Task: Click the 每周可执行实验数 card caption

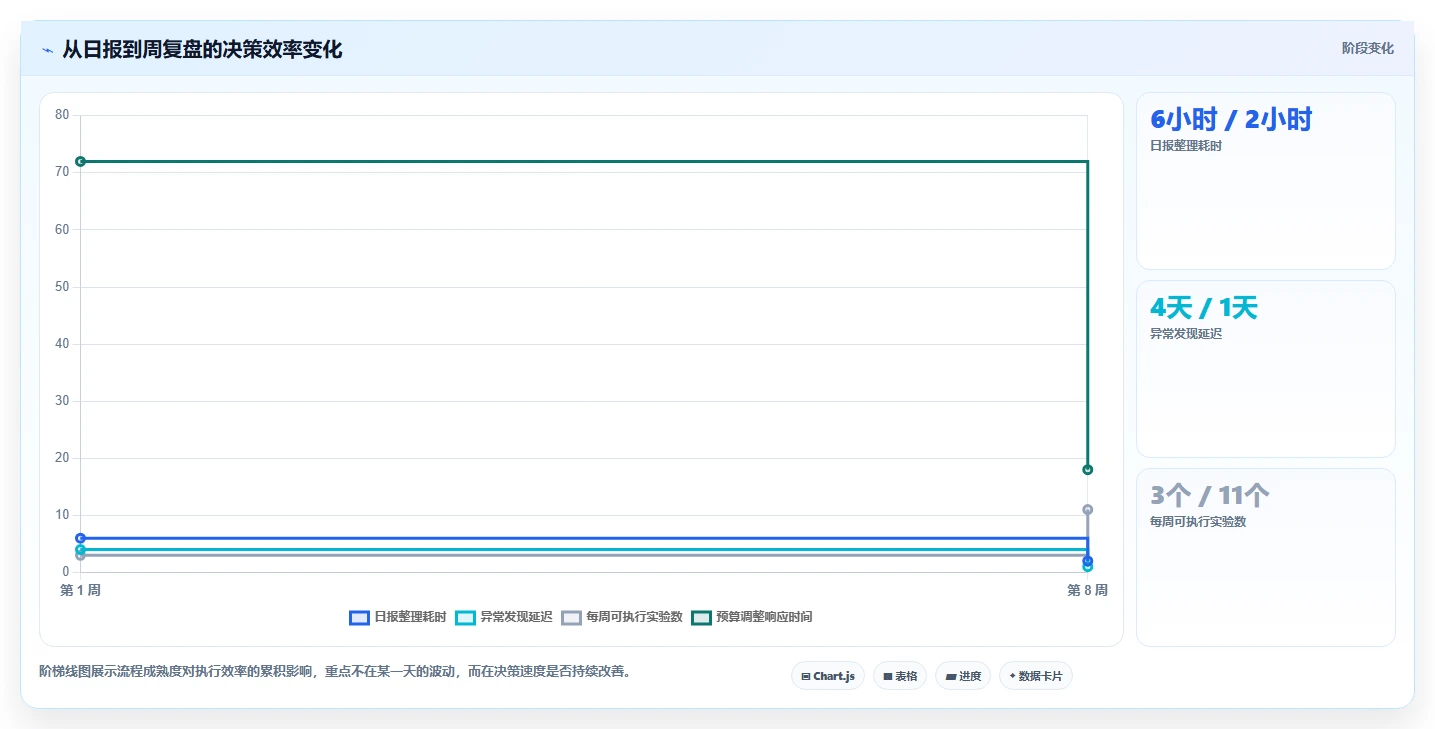Action: [1198, 522]
